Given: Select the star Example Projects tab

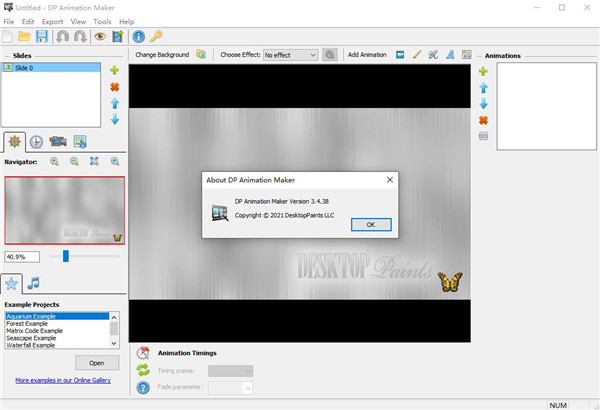Looking at the screenshot, I should (11, 284).
